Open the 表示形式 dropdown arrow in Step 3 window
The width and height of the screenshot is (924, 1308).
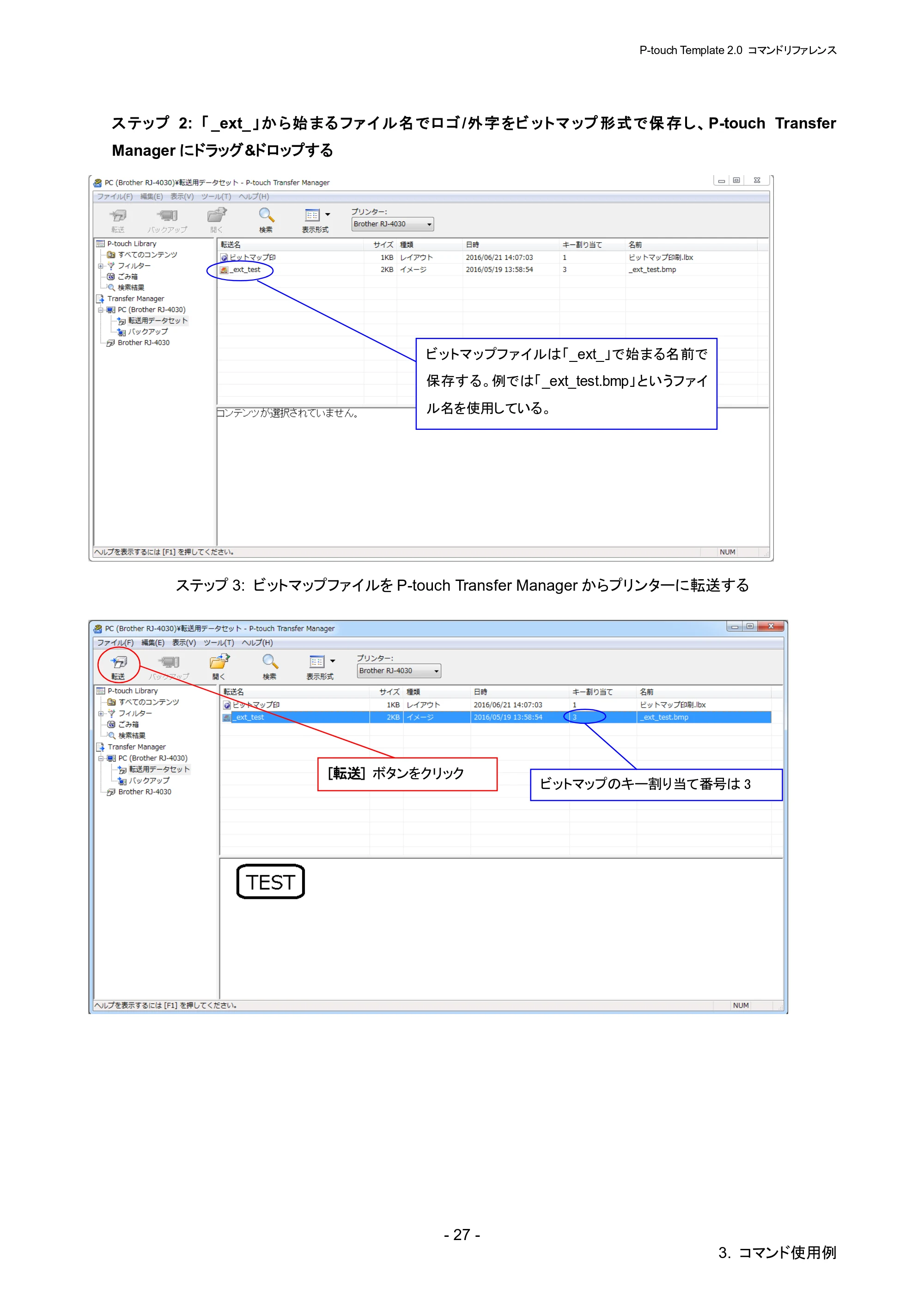(x=333, y=661)
